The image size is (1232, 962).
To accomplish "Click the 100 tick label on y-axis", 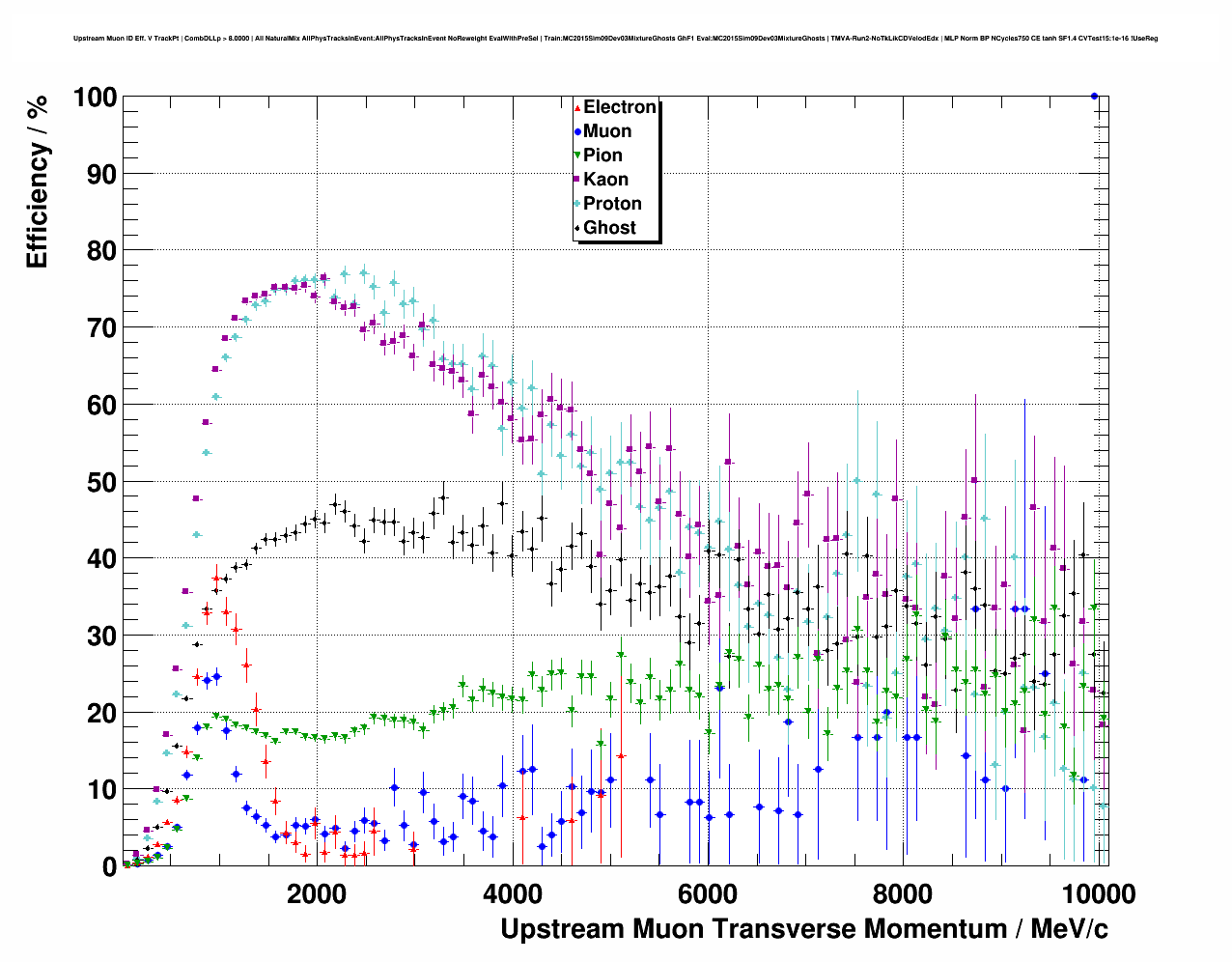I will 94,98.
